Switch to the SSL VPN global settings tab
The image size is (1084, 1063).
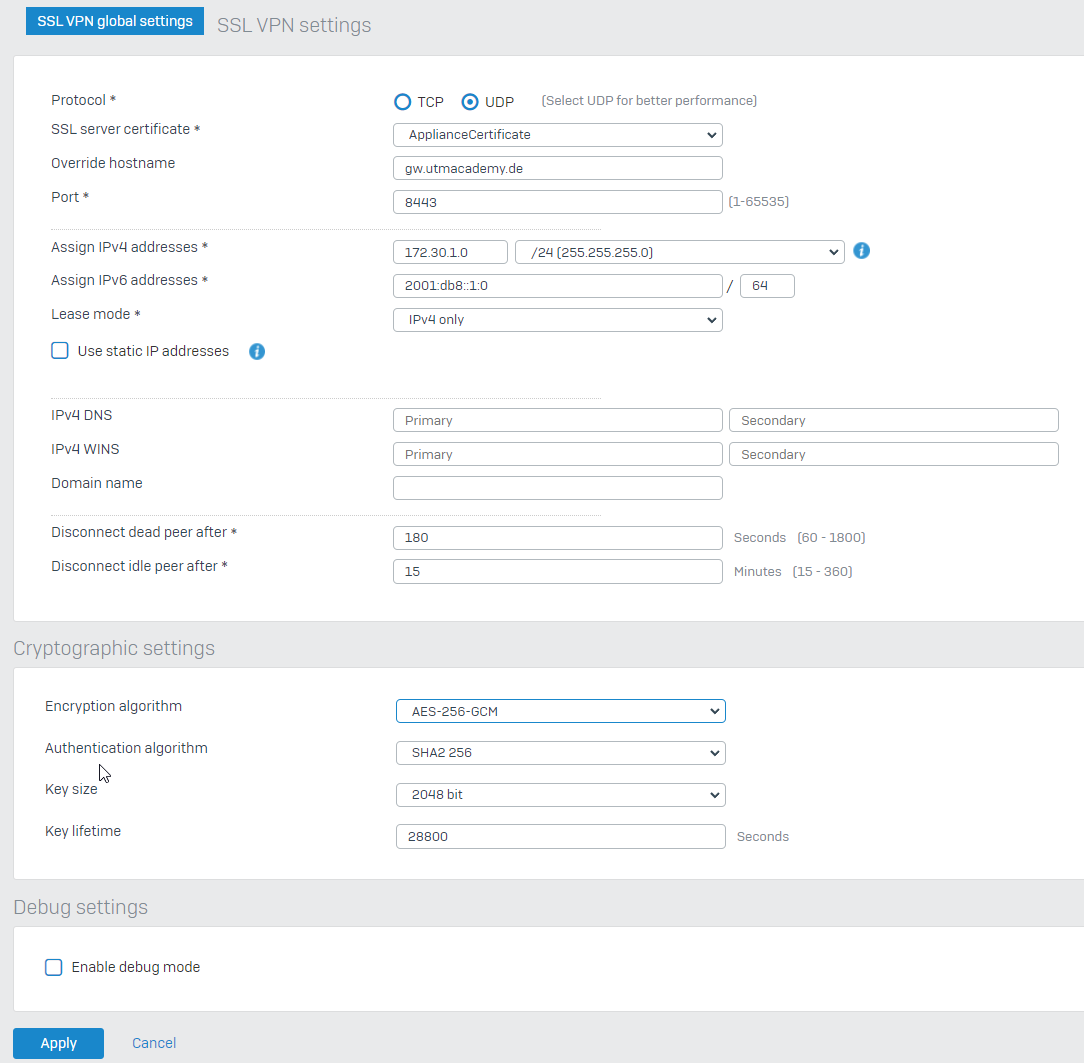click(114, 20)
